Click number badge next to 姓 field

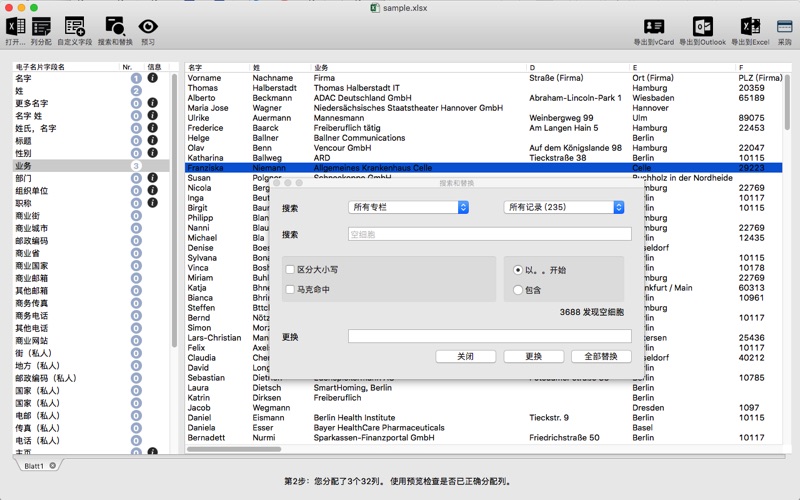pyautogui.click(x=136, y=91)
